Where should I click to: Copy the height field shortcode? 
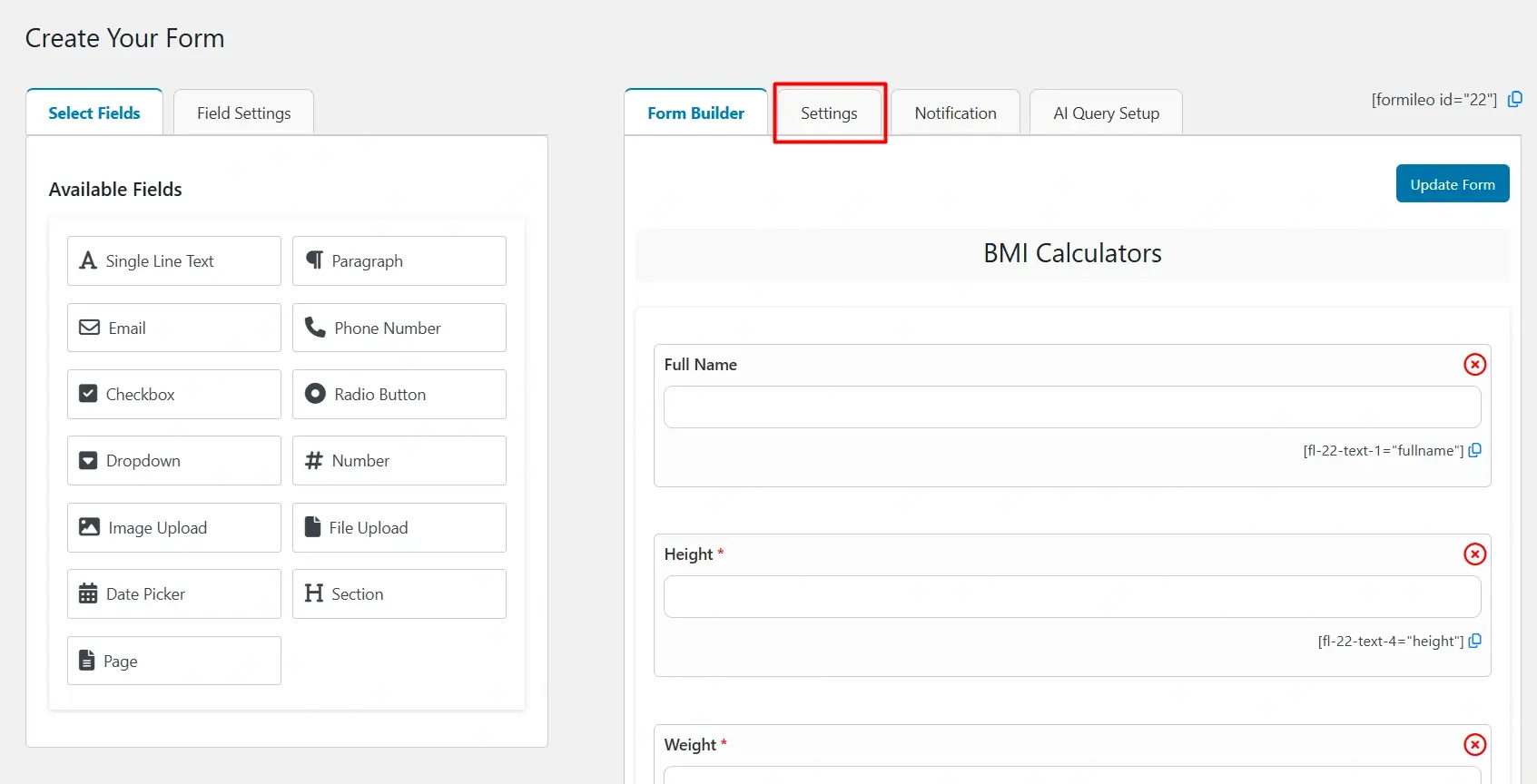click(x=1474, y=642)
